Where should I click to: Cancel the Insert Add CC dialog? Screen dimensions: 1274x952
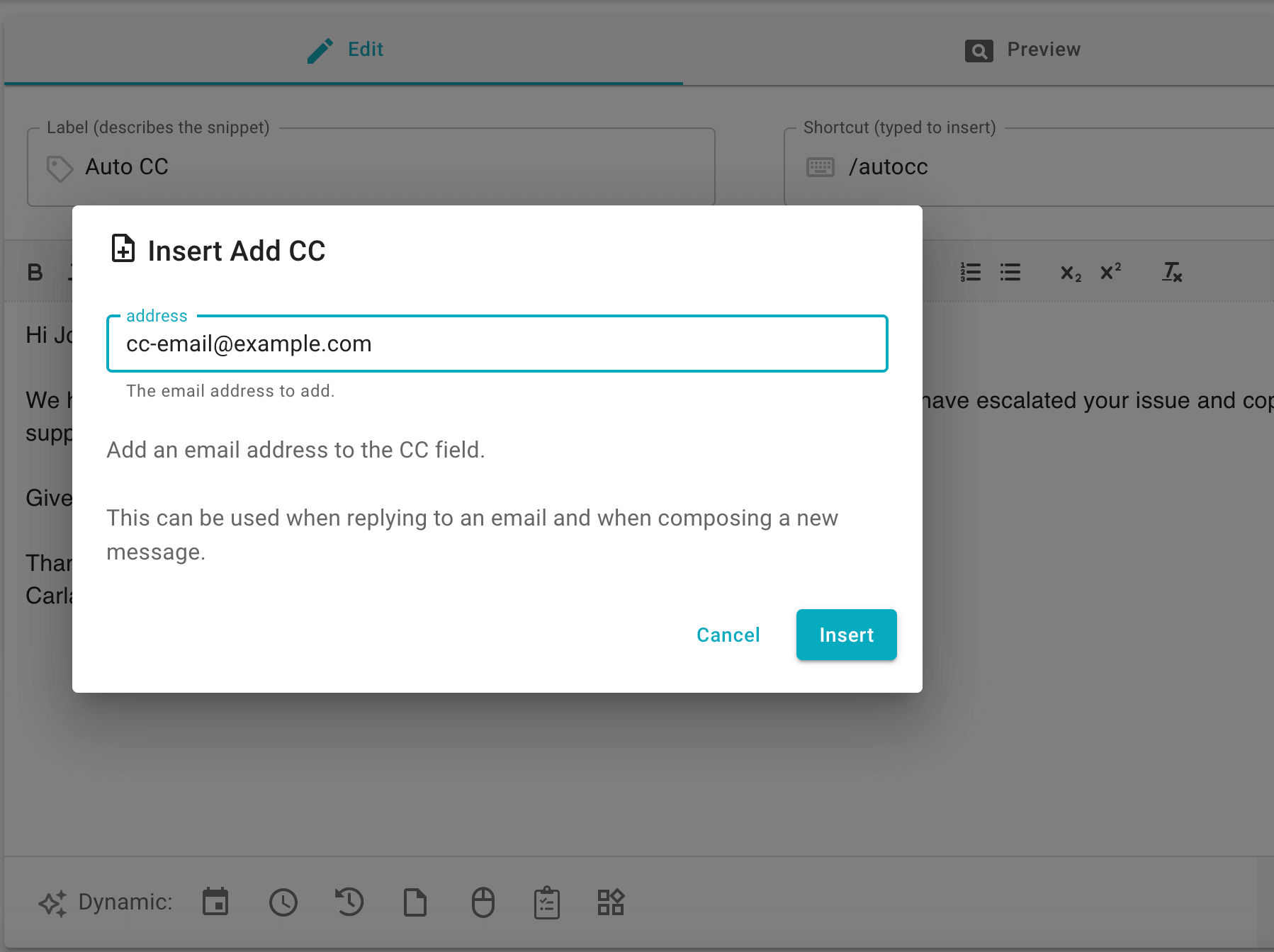coord(728,635)
